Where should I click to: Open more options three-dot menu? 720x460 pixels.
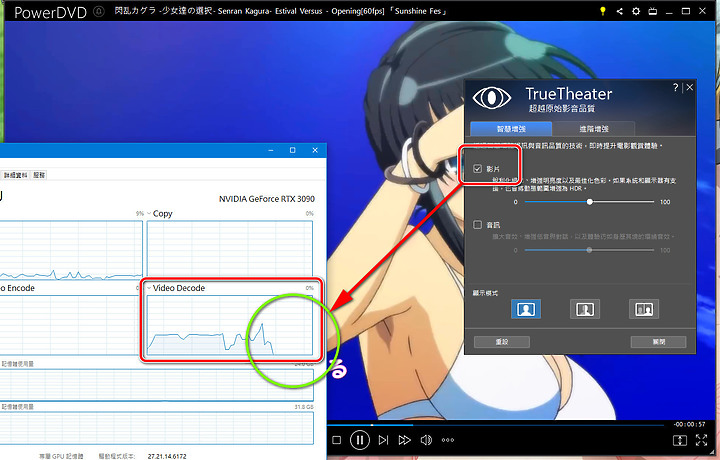[448, 440]
